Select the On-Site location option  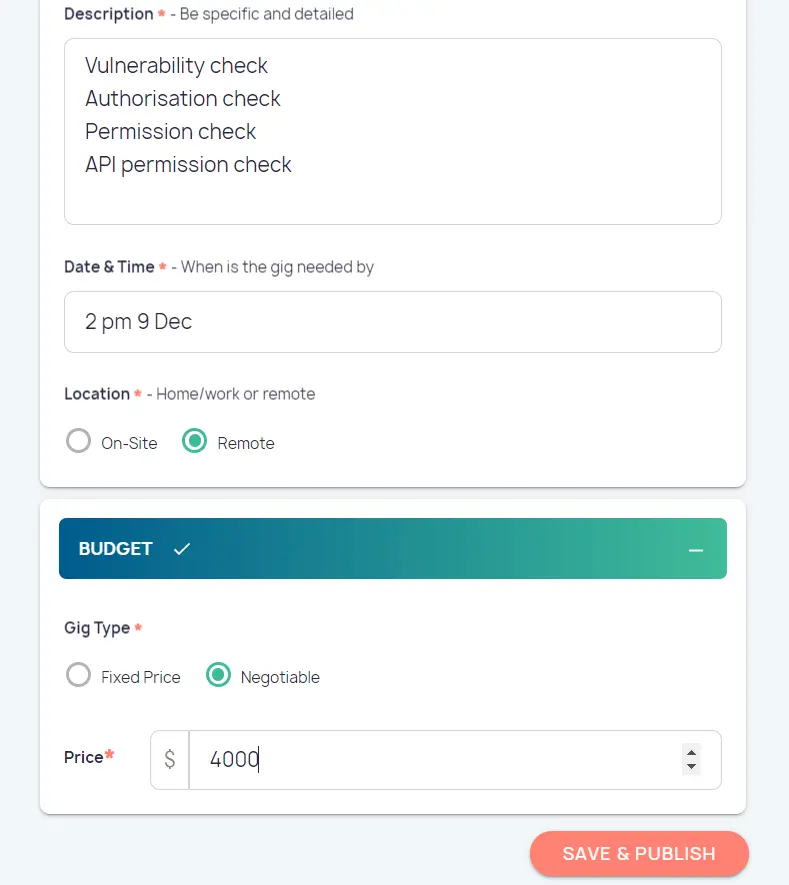pyautogui.click(x=78, y=442)
